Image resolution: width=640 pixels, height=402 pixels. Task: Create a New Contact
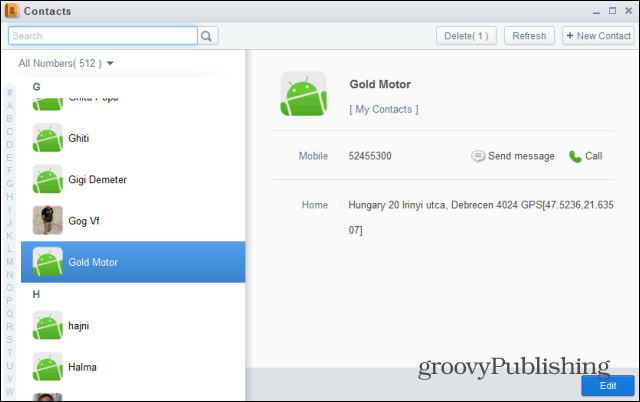click(x=598, y=36)
